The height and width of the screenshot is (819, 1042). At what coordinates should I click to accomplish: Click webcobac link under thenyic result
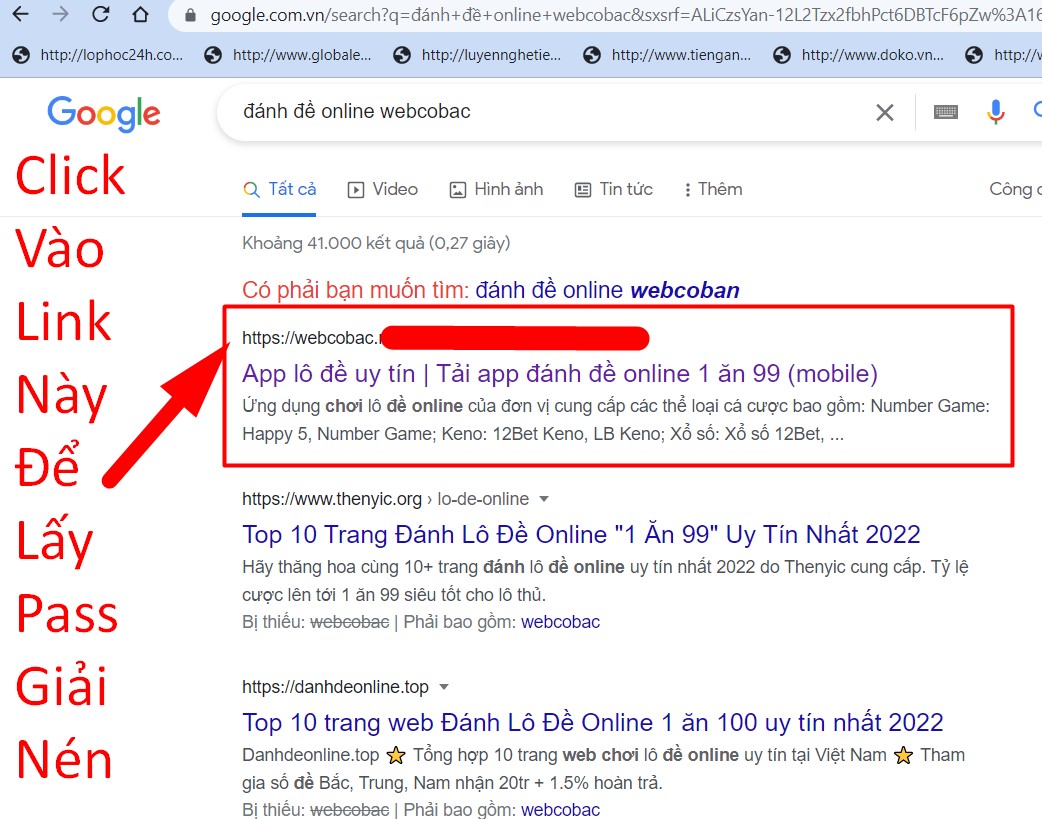pyautogui.click(x=560, y=622)
